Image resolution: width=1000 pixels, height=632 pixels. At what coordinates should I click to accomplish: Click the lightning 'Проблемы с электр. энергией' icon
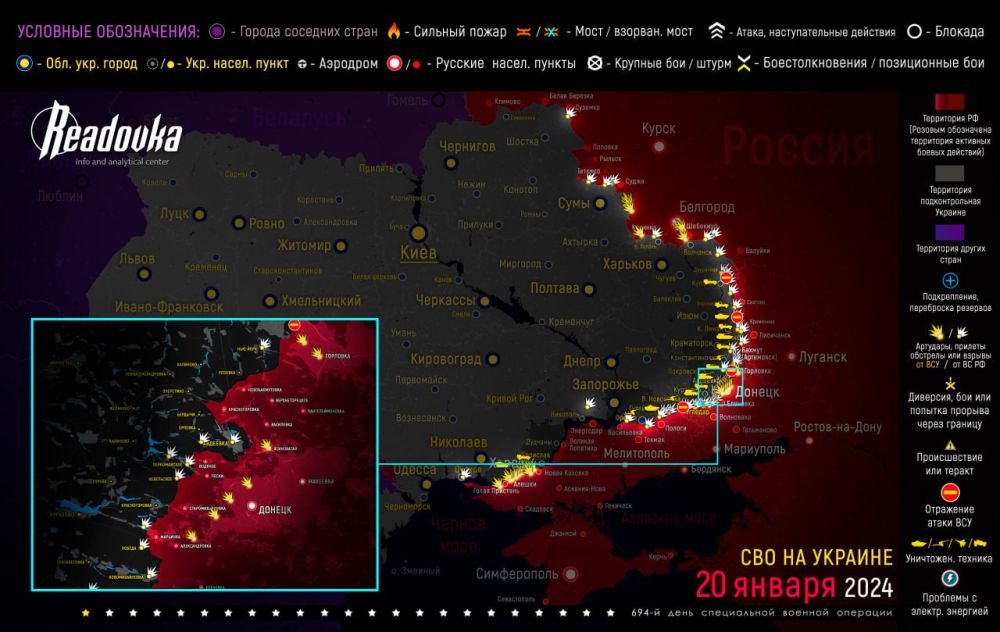point(949,579)
